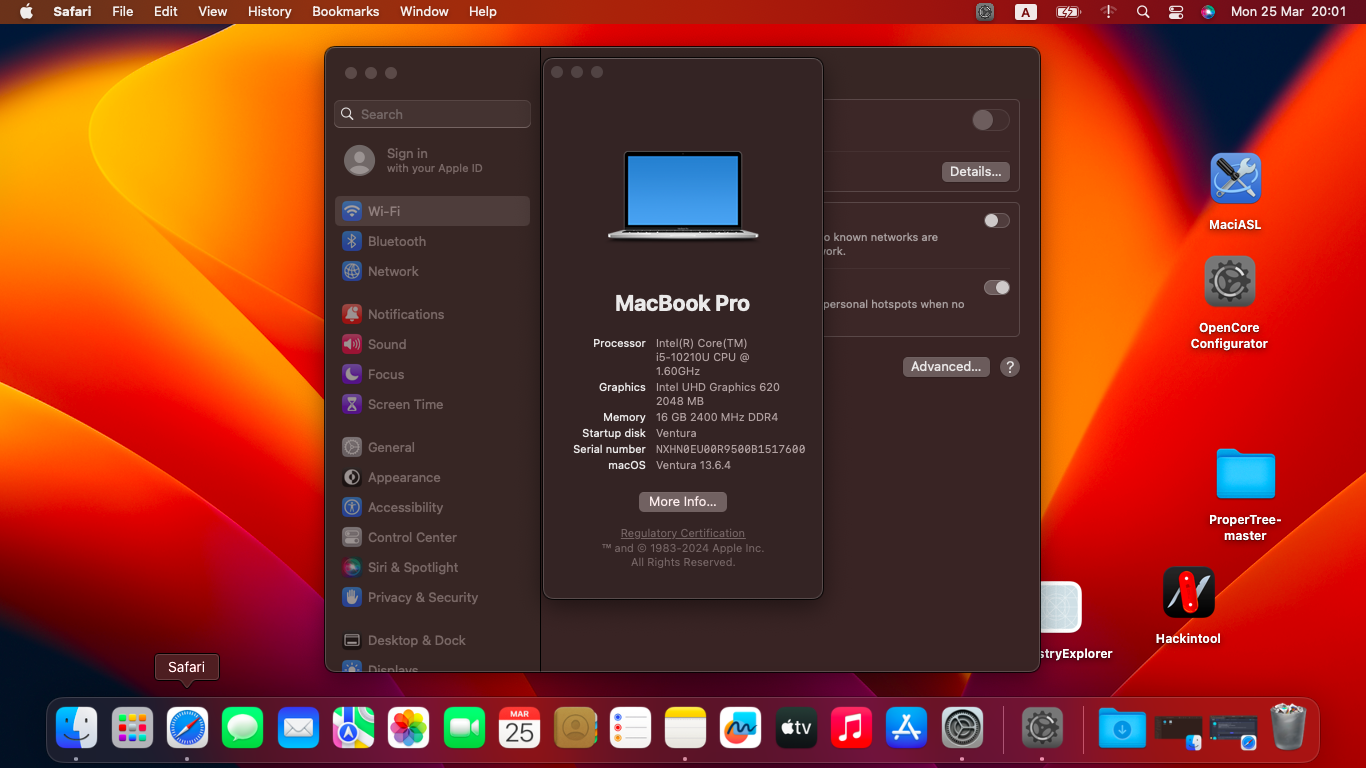Viewport: 1366px width, 768px height.
Task: Launch Hackintool from the desktop
Action: tap(1188, 593)
